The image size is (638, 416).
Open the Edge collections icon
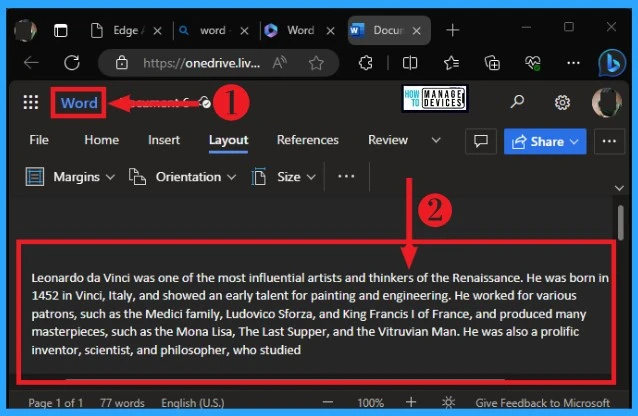coord(492,63)
